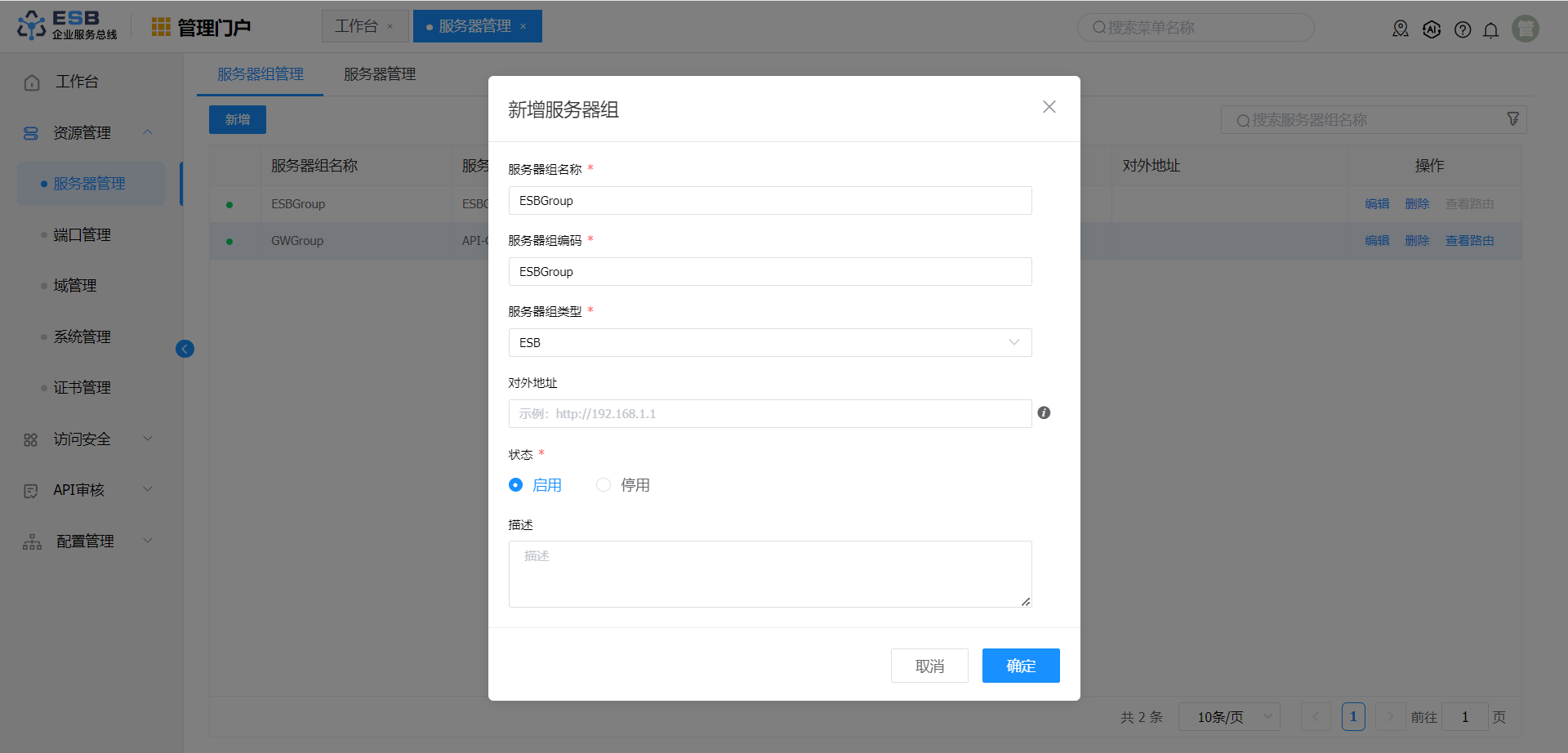
Task: Select the 停用 radio button
Action: point(604,485)
